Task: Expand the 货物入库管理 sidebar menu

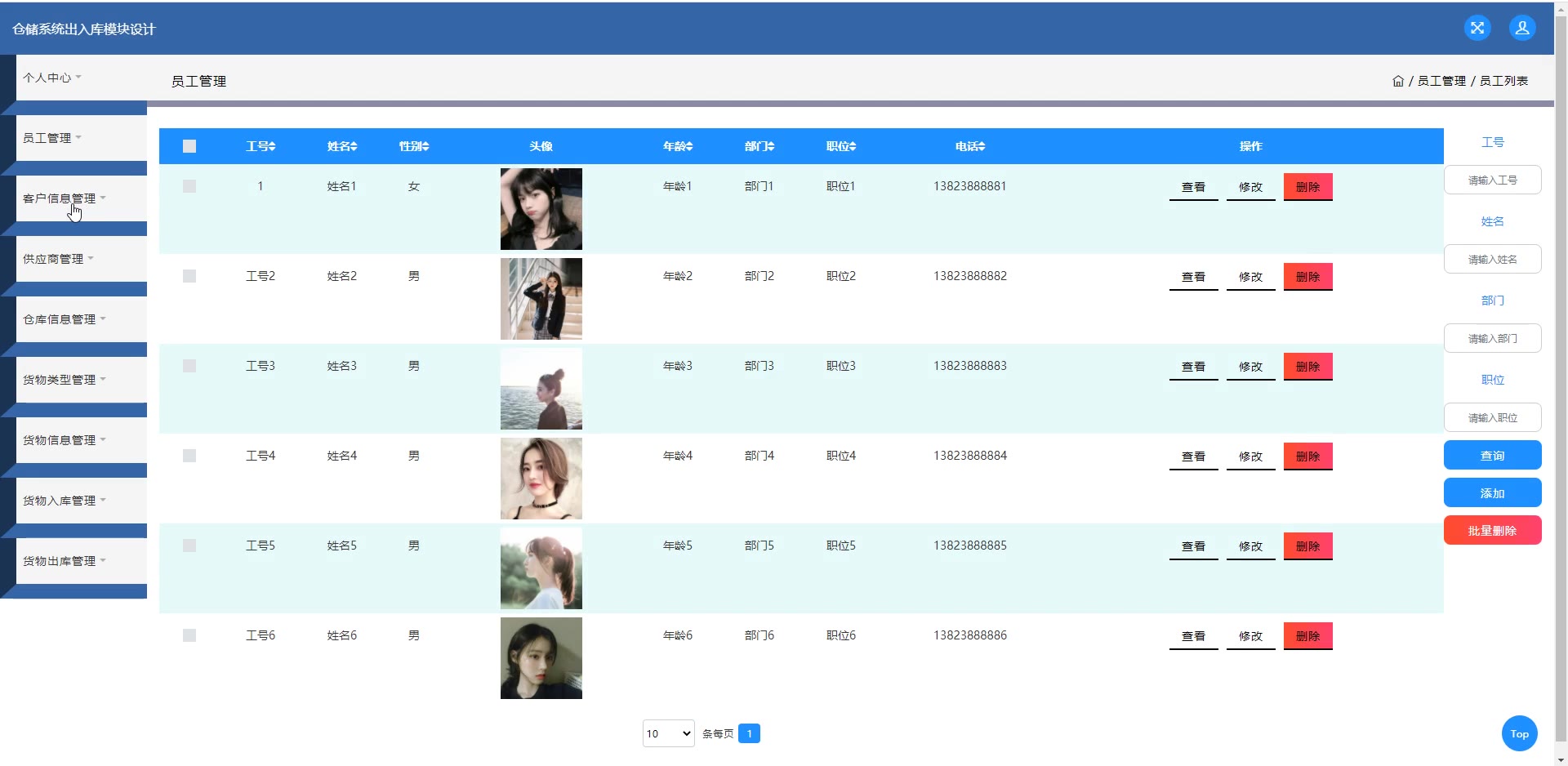Action: (64, 501)
